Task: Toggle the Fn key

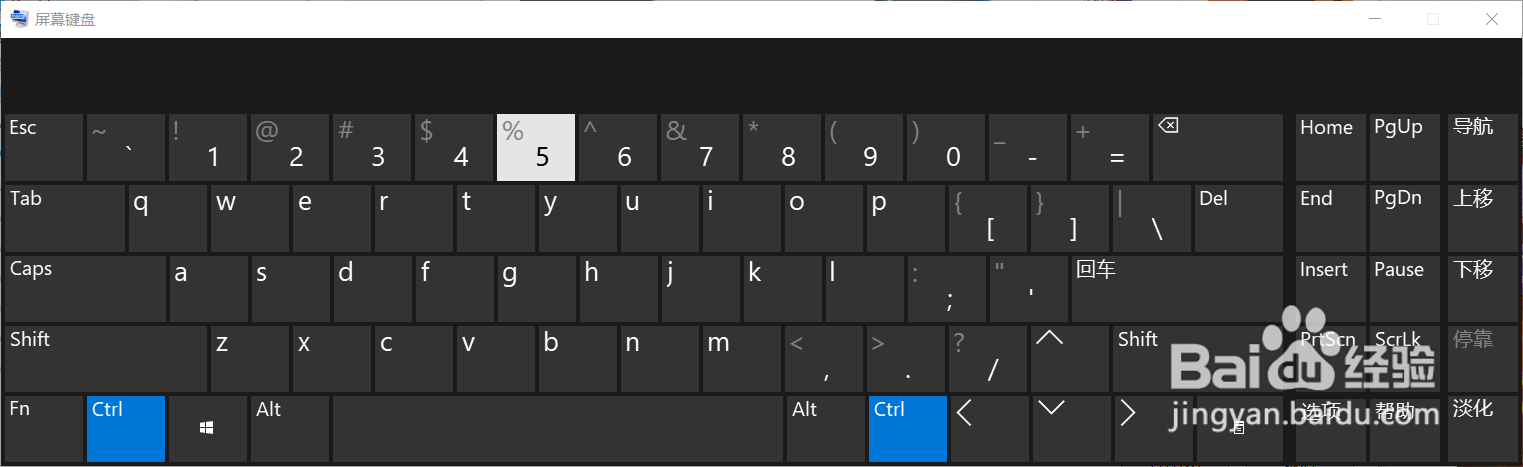Action: point(44,428)
